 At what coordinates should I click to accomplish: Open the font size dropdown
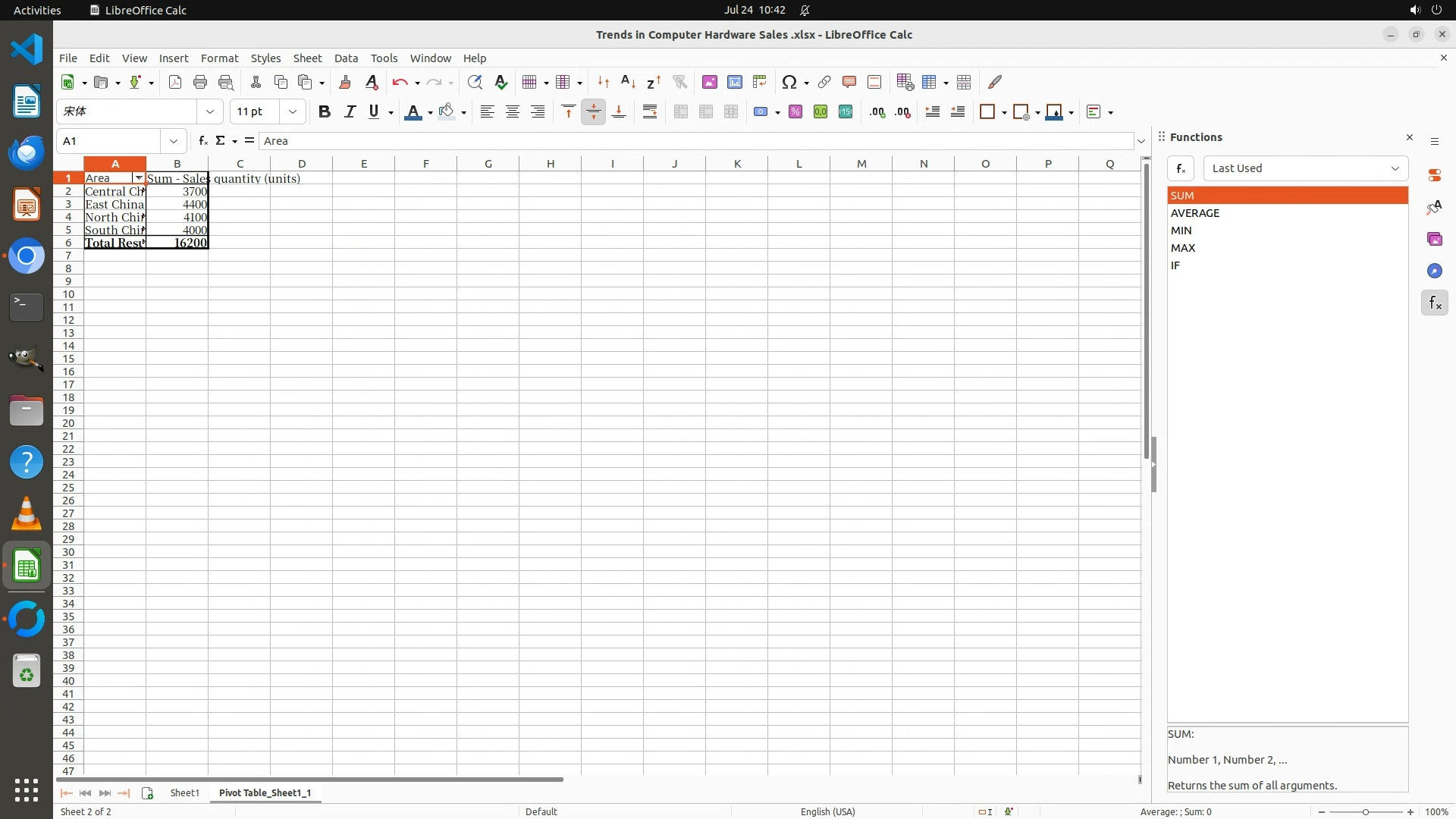293,111
